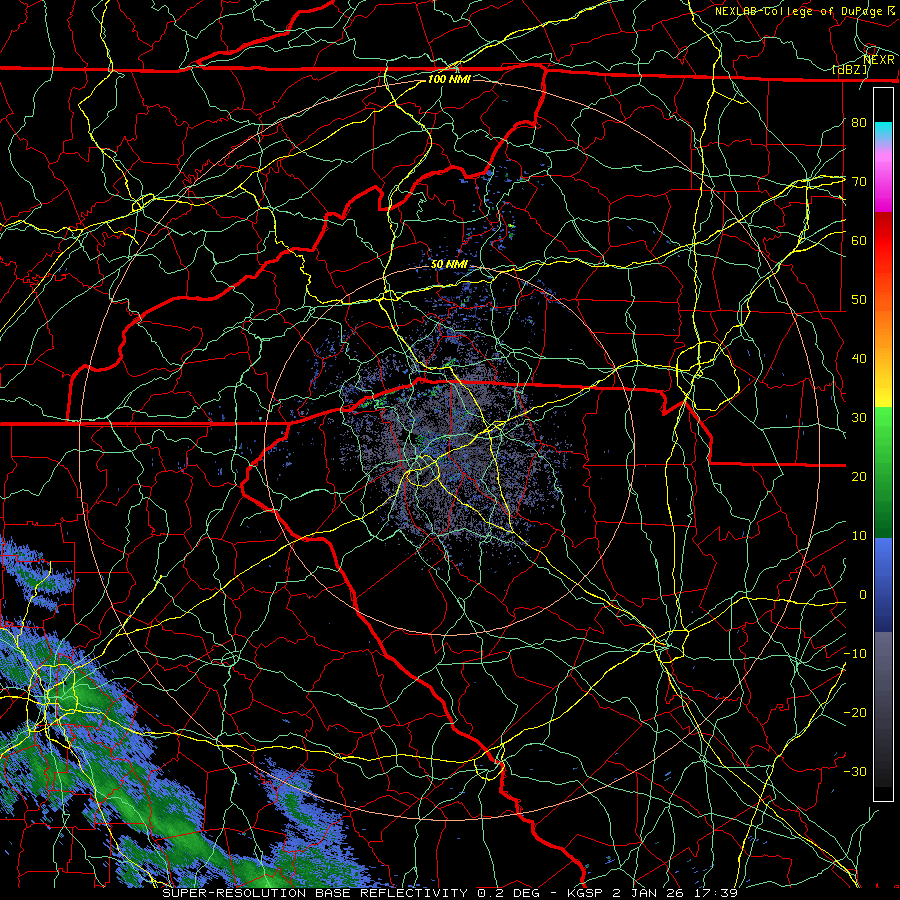
Task: Select the 10 value on the dBZ scale
Action: [859, 536]
